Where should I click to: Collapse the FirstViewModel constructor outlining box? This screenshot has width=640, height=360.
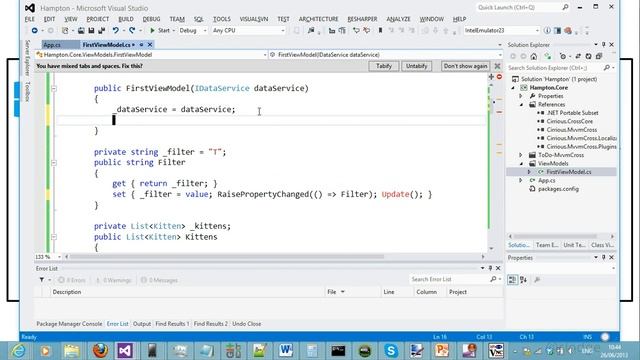click(54, 89)
